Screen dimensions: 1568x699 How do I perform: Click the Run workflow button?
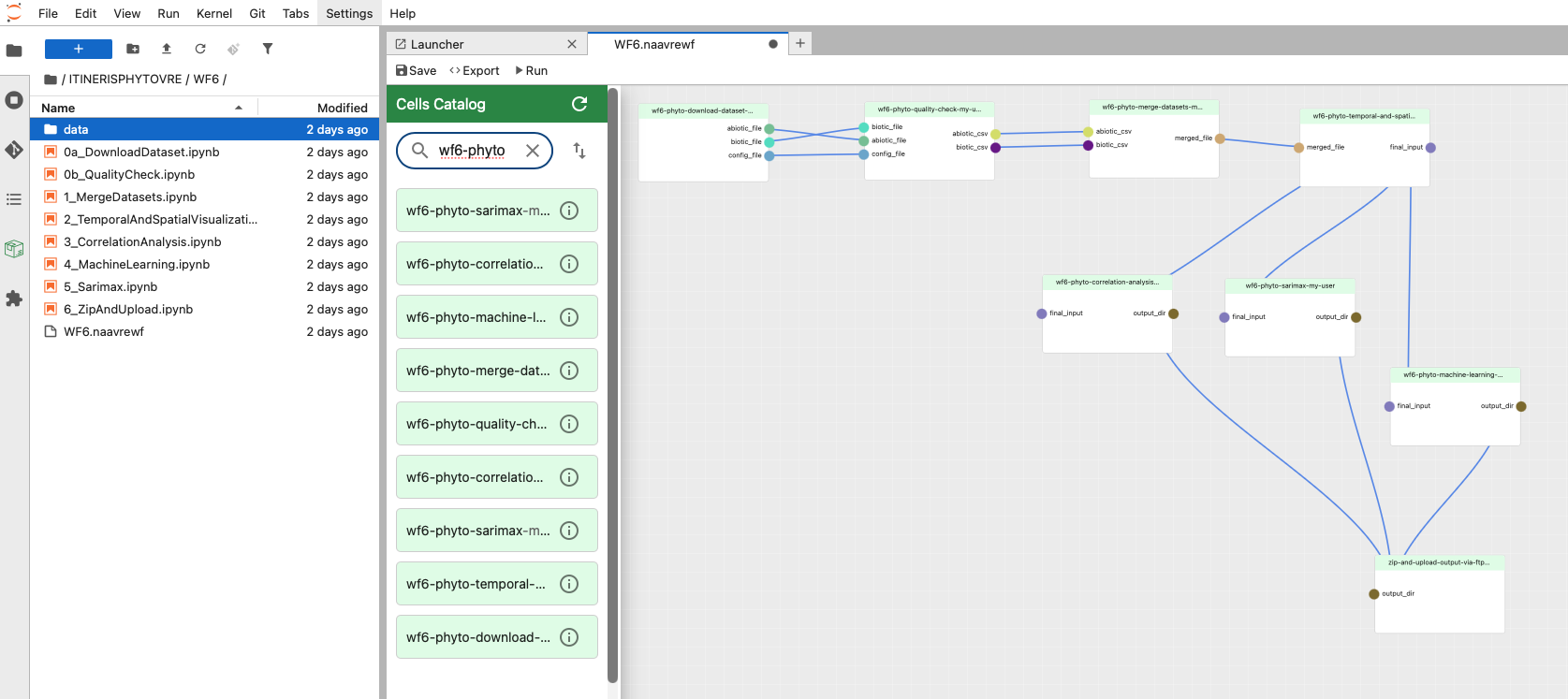click(531, 70)
